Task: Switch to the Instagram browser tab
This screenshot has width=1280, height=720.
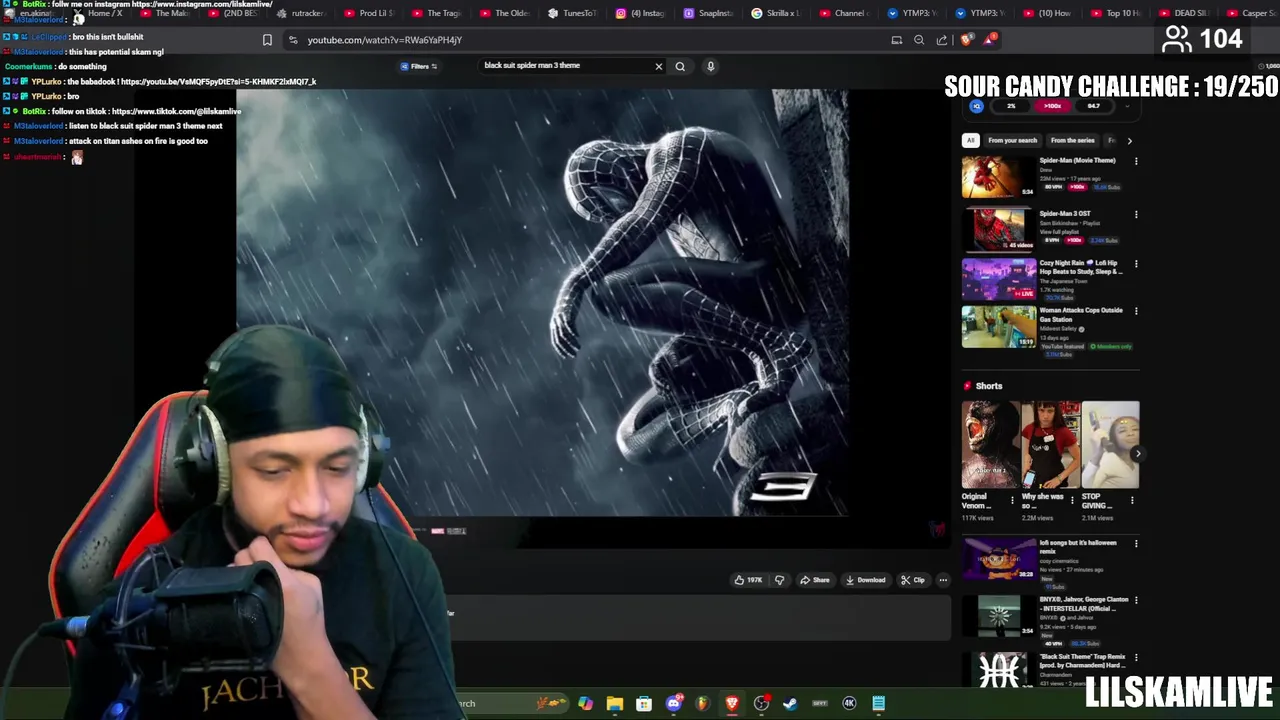Action: coord(640,13)
